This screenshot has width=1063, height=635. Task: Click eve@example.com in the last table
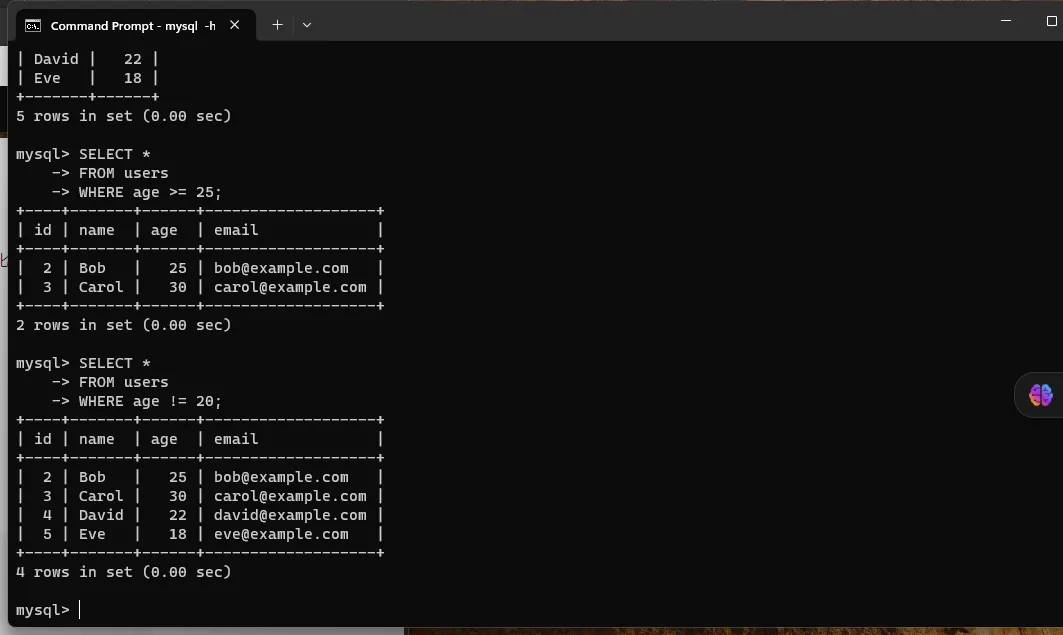tap(281, 534)
